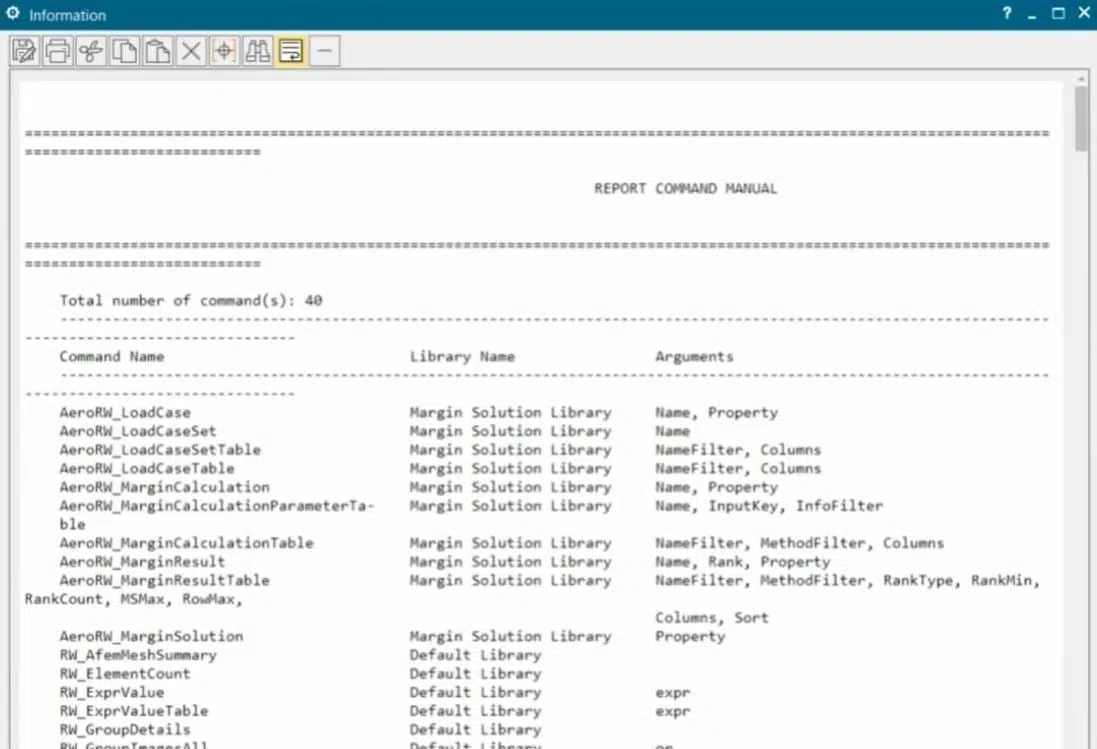The height and width of the screenshot is (749, 1097).
Task: Select the AeroRW_LoadCaseSet command text
Action: [x=138, y=431]
